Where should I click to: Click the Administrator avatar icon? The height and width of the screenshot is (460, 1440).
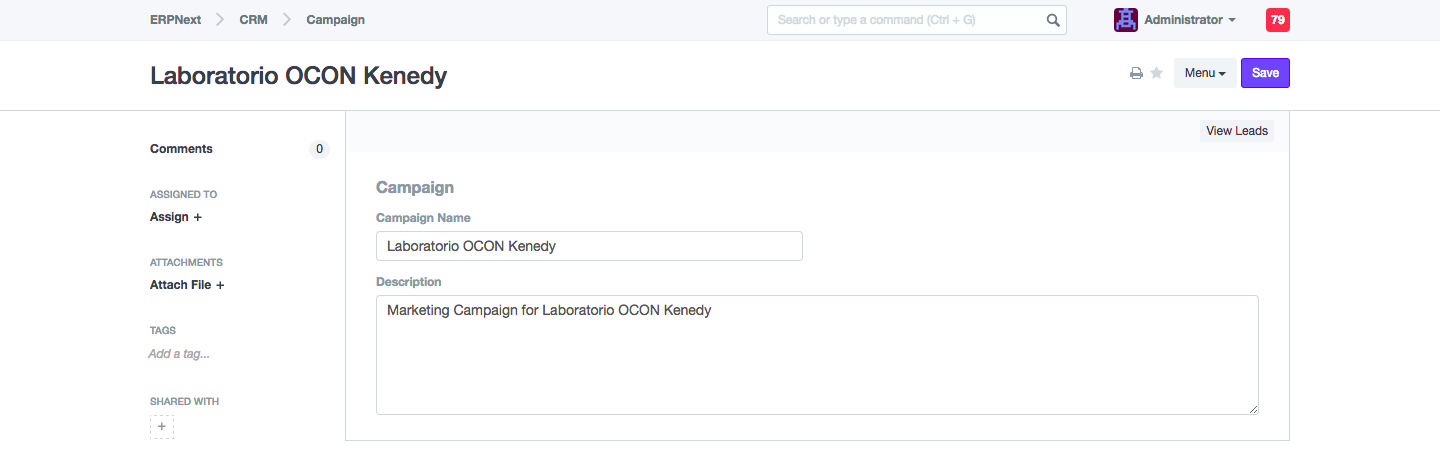coord(1126,20)
